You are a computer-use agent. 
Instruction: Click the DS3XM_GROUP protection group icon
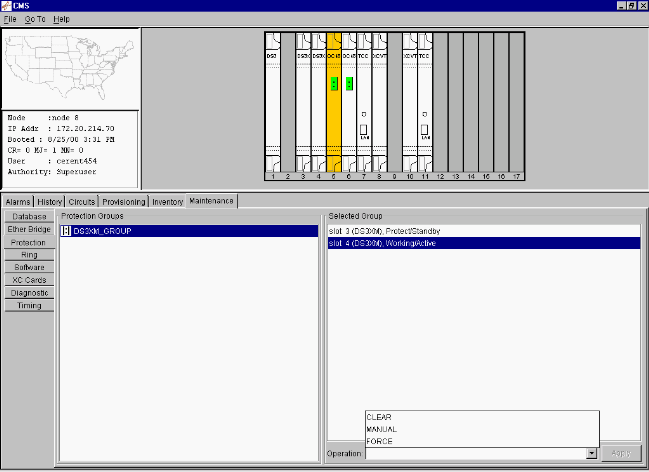click(66, 231)
